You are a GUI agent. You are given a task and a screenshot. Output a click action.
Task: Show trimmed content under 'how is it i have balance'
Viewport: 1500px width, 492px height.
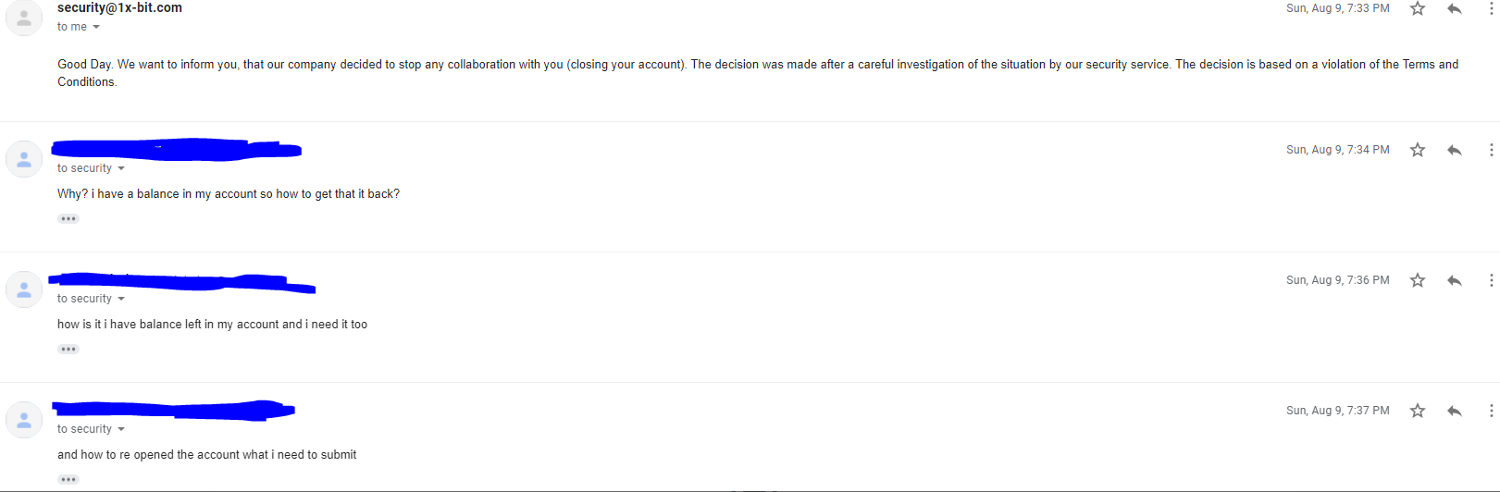[68, 349]
